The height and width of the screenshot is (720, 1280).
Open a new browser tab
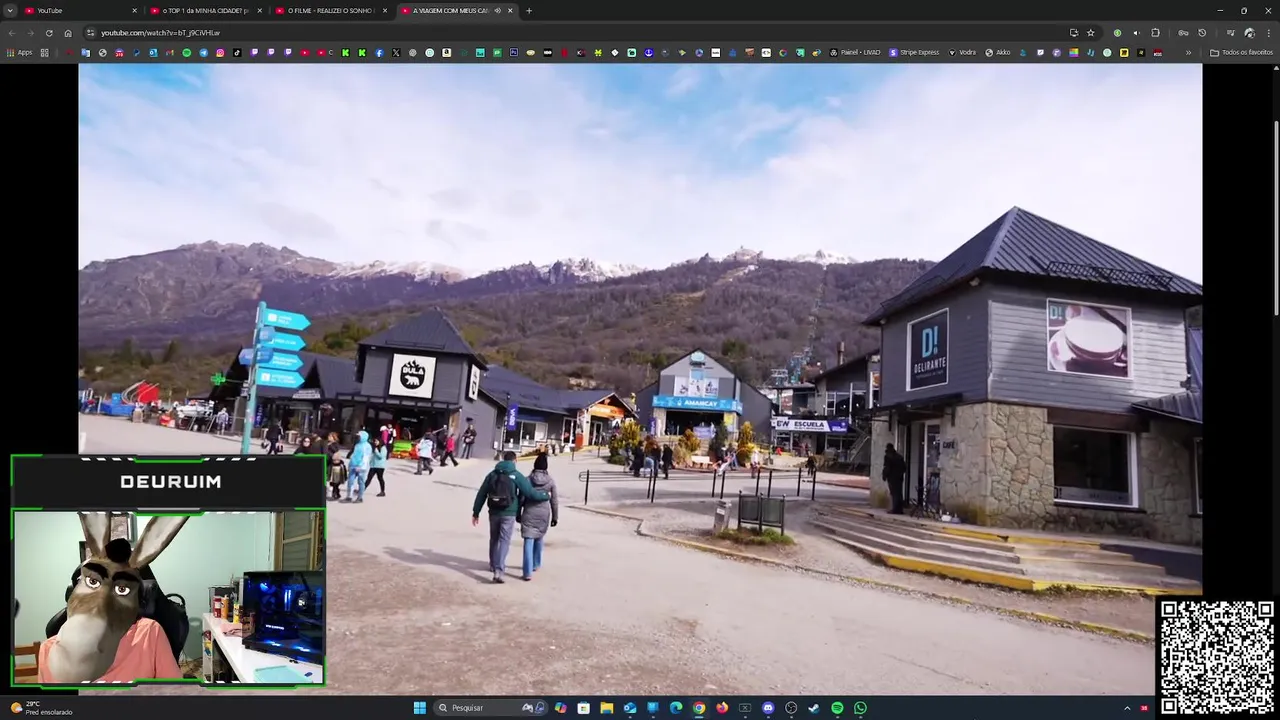coord(529,10)
